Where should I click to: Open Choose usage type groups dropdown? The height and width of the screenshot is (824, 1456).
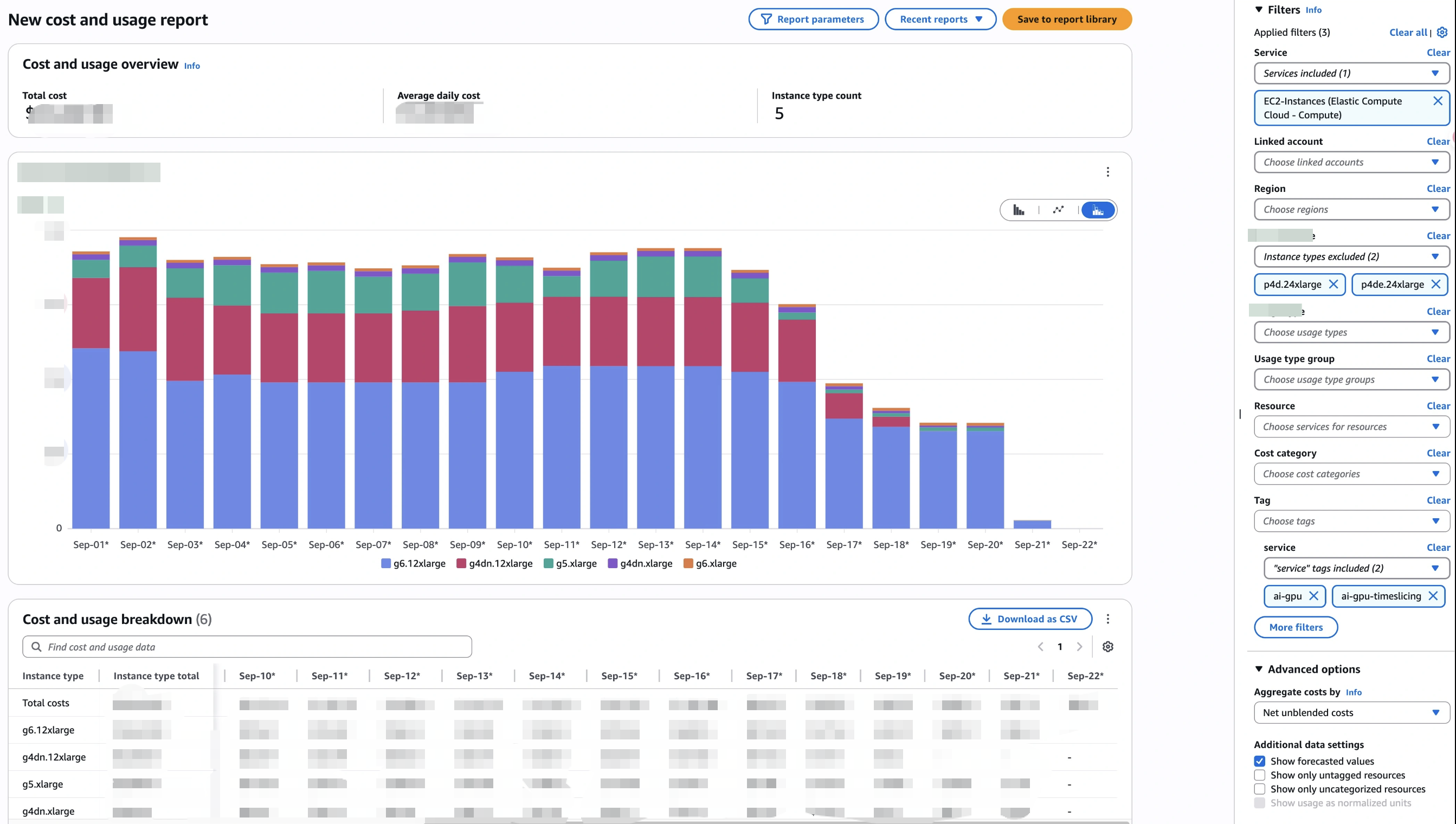click(x=1351, y=379)
